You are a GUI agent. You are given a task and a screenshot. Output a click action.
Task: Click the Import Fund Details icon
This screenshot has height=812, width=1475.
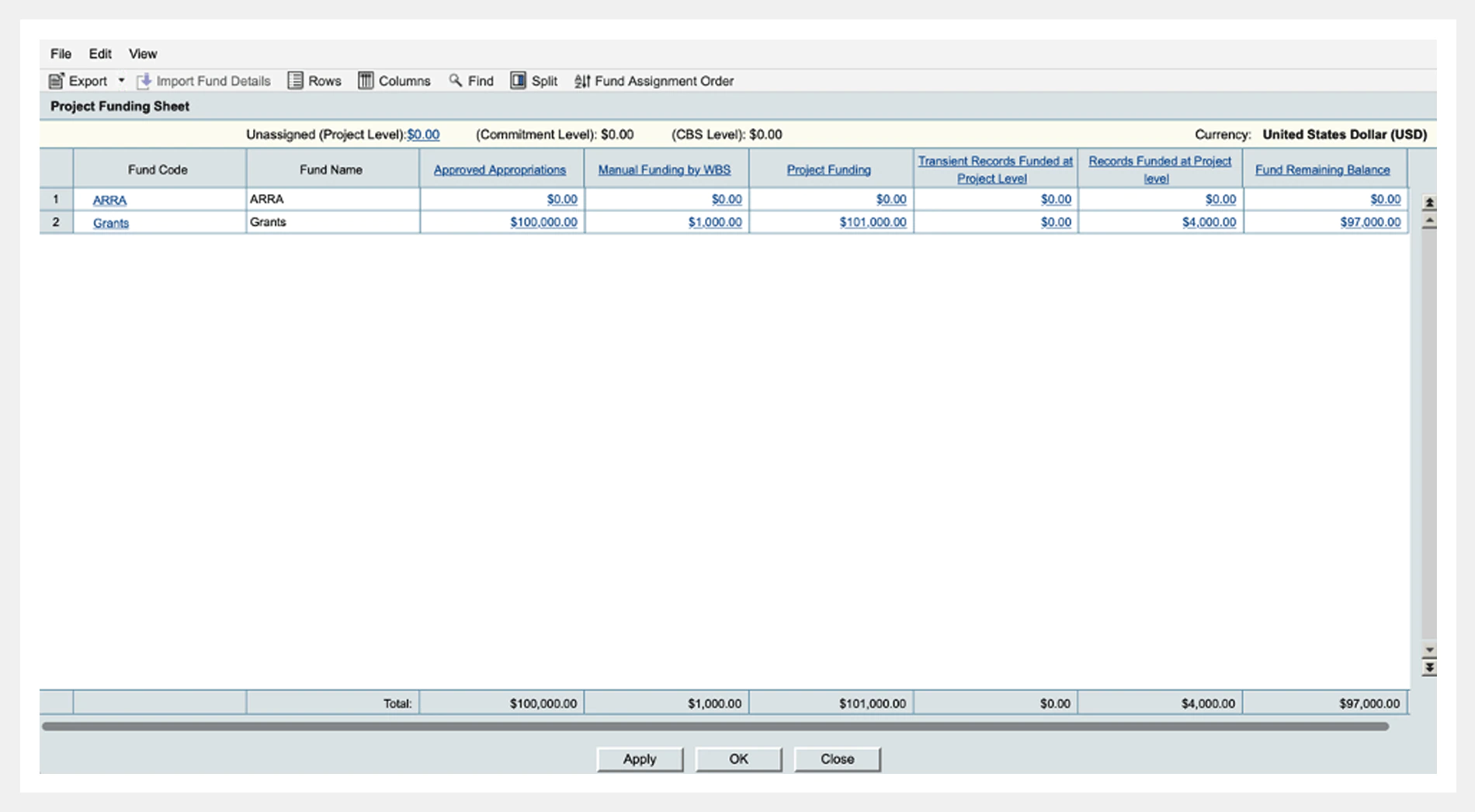(144, 81)
